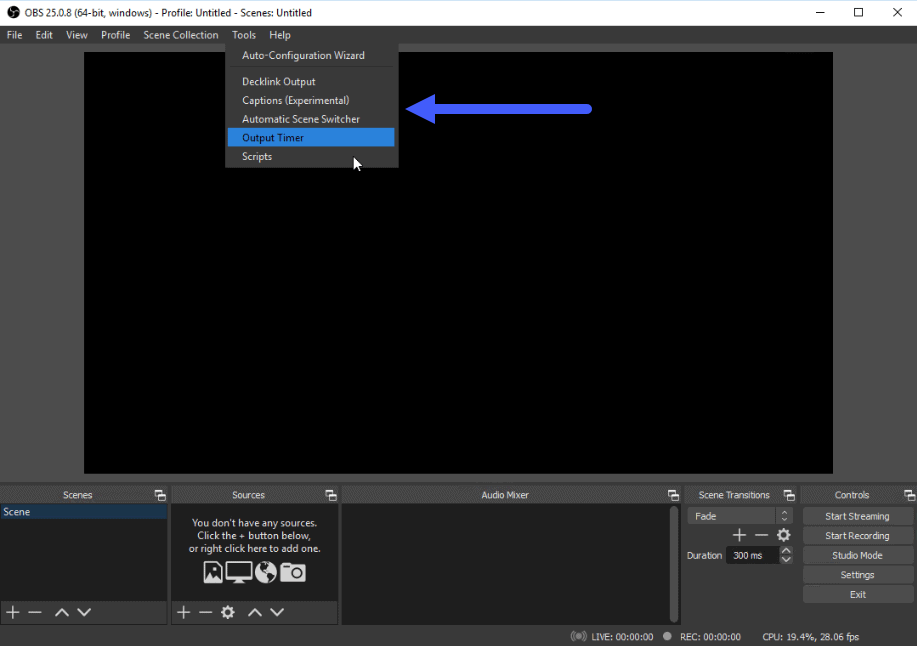Image resolution: width=917 pixels, height=646 pixels.
Task: Click the camera source icon
Action: [292, 572]
